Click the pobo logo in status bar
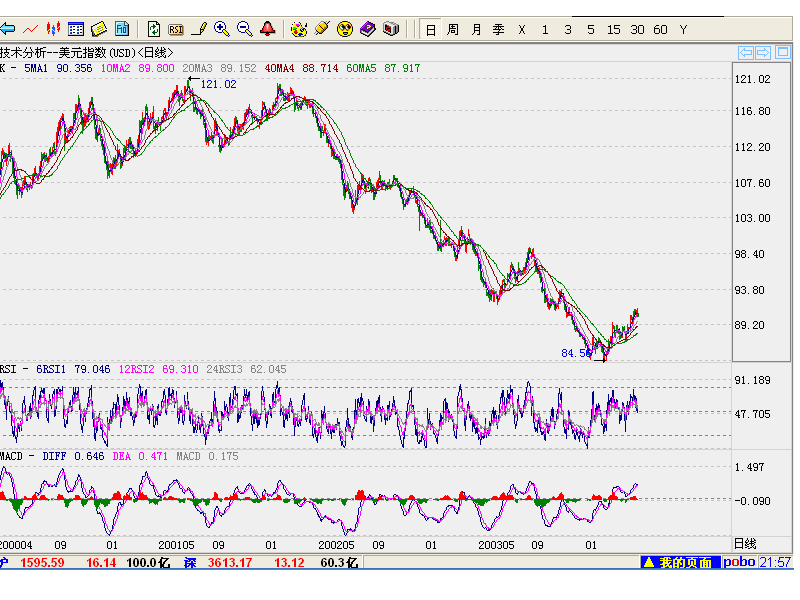Viewport: 800px width, 600px height. click(x=739, y=562)
